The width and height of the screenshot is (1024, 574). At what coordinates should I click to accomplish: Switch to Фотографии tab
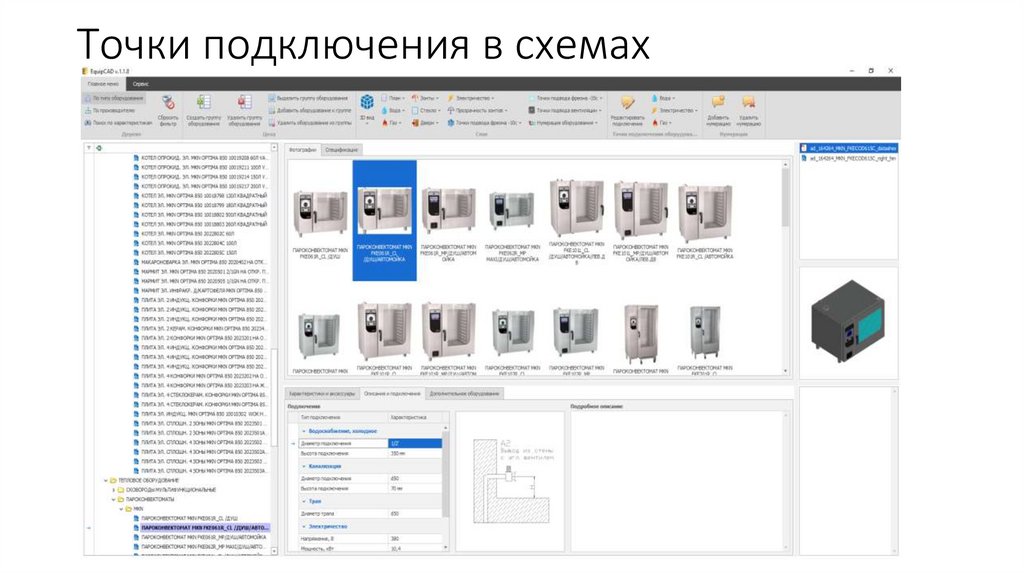pyautogui.click(x=303, y=150)
